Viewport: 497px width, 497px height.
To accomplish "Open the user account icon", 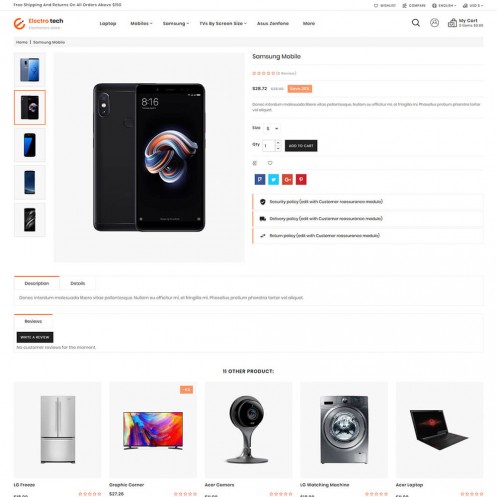I will [434, 23].
